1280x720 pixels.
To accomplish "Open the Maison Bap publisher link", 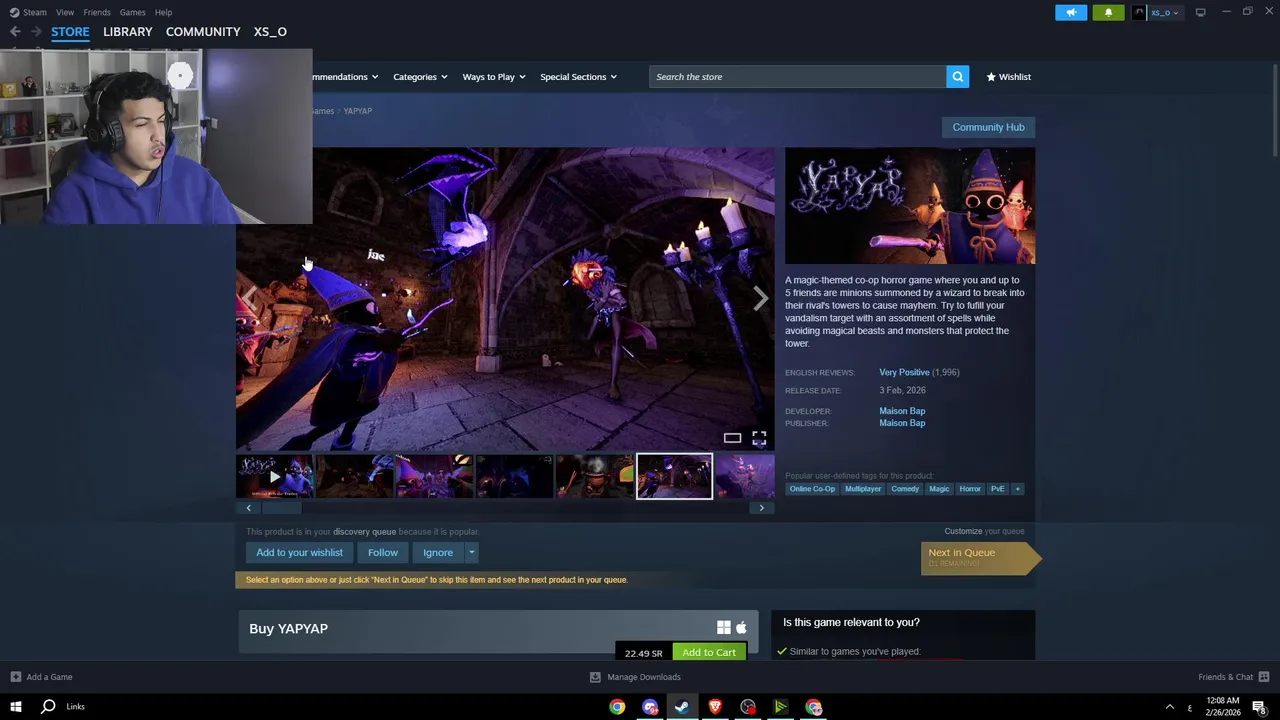I will point(902,423).
